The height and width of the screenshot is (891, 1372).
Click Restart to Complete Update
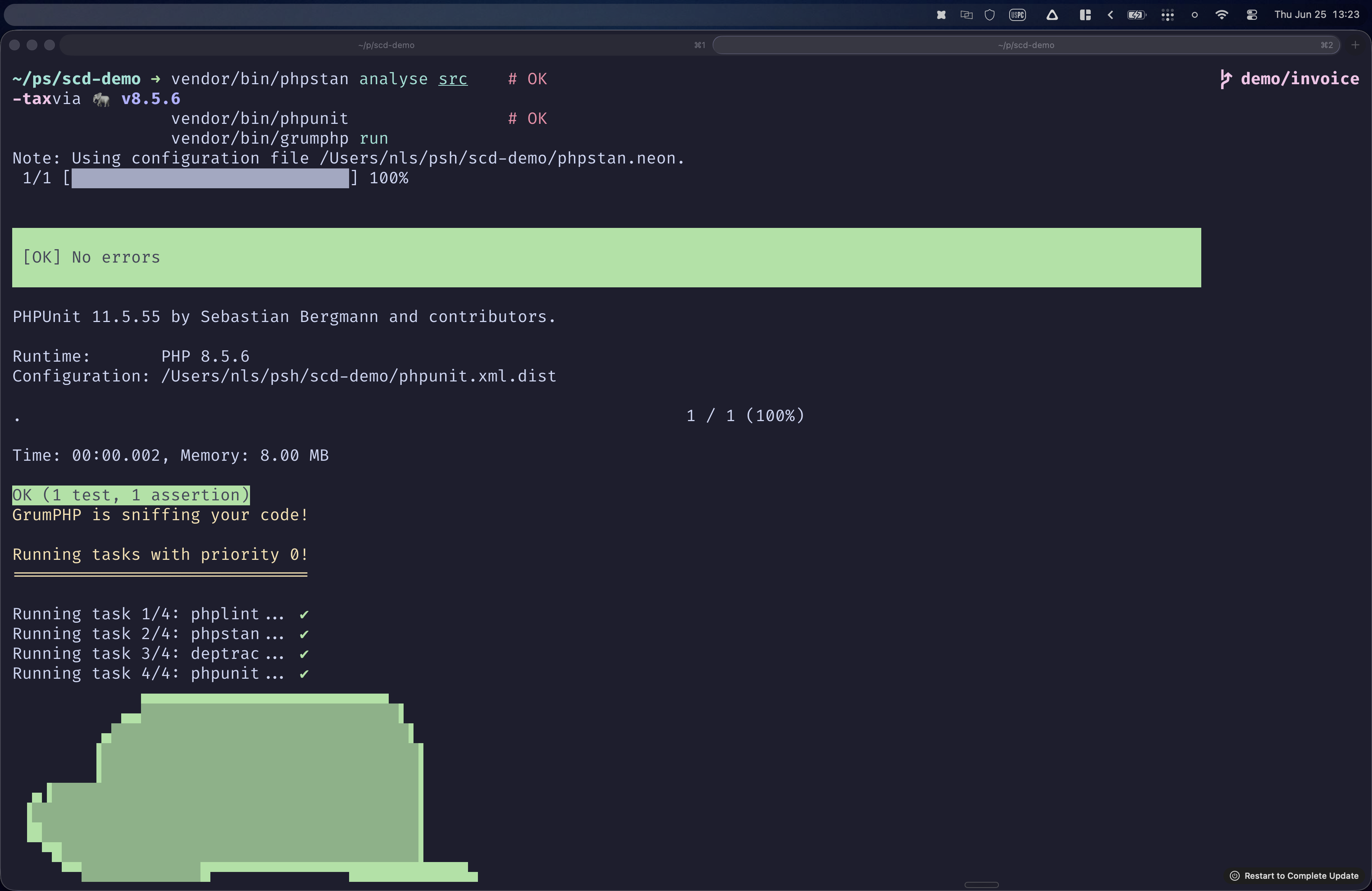(1294, 875)
